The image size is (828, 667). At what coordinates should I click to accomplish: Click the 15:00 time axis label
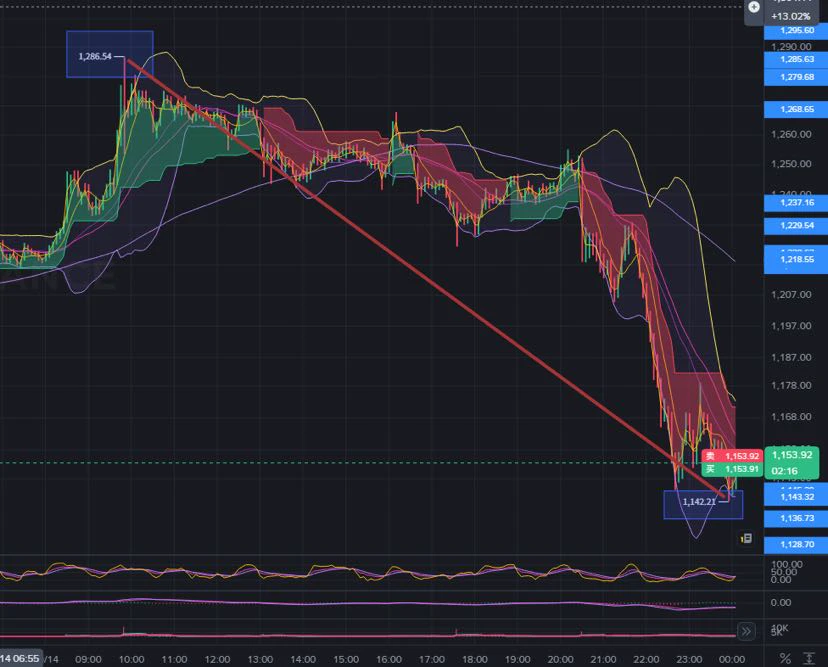click(346, 659)
